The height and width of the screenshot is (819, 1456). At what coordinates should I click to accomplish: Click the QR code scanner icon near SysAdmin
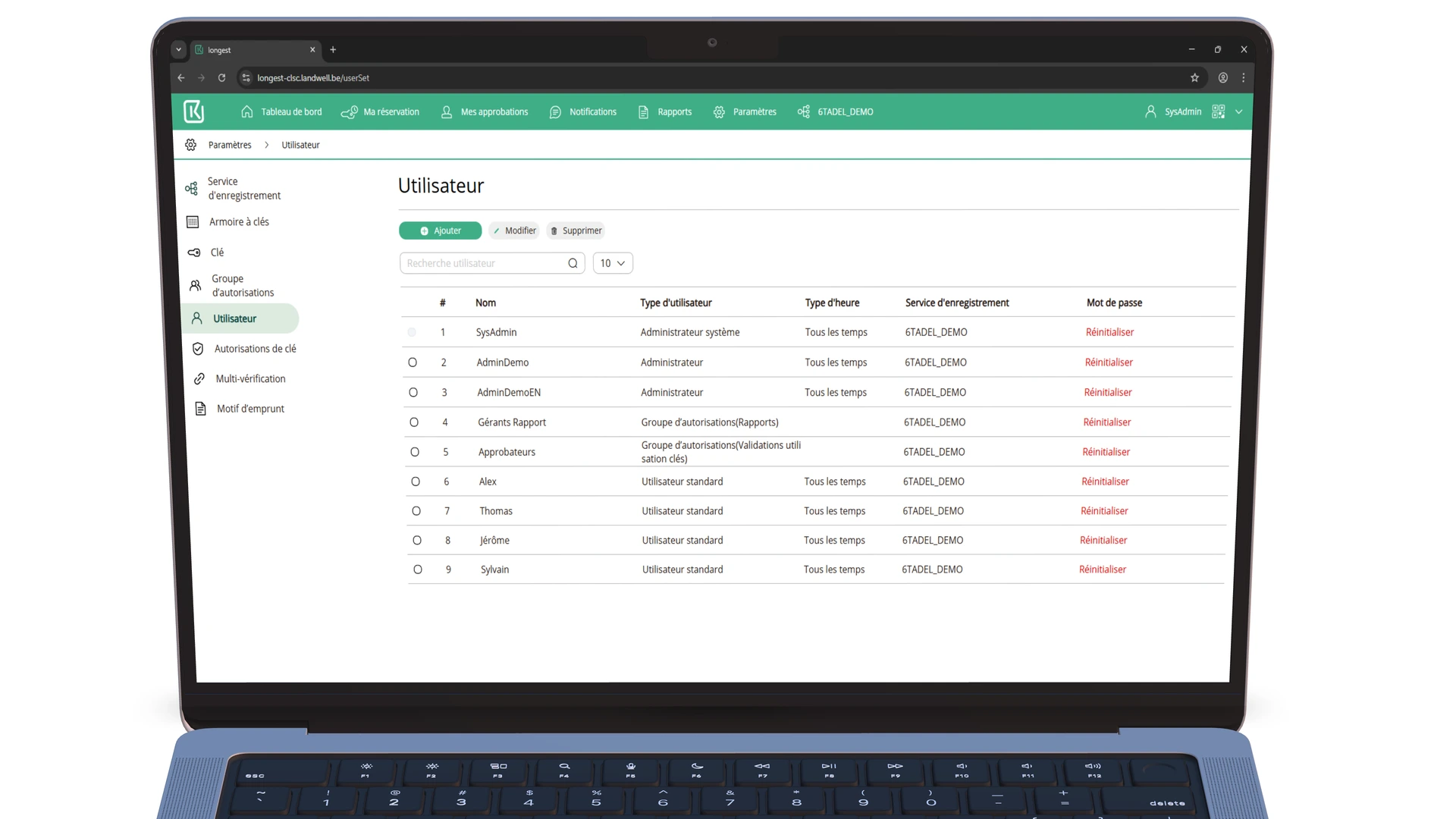pyautogui.click(x=1219, y=111)
